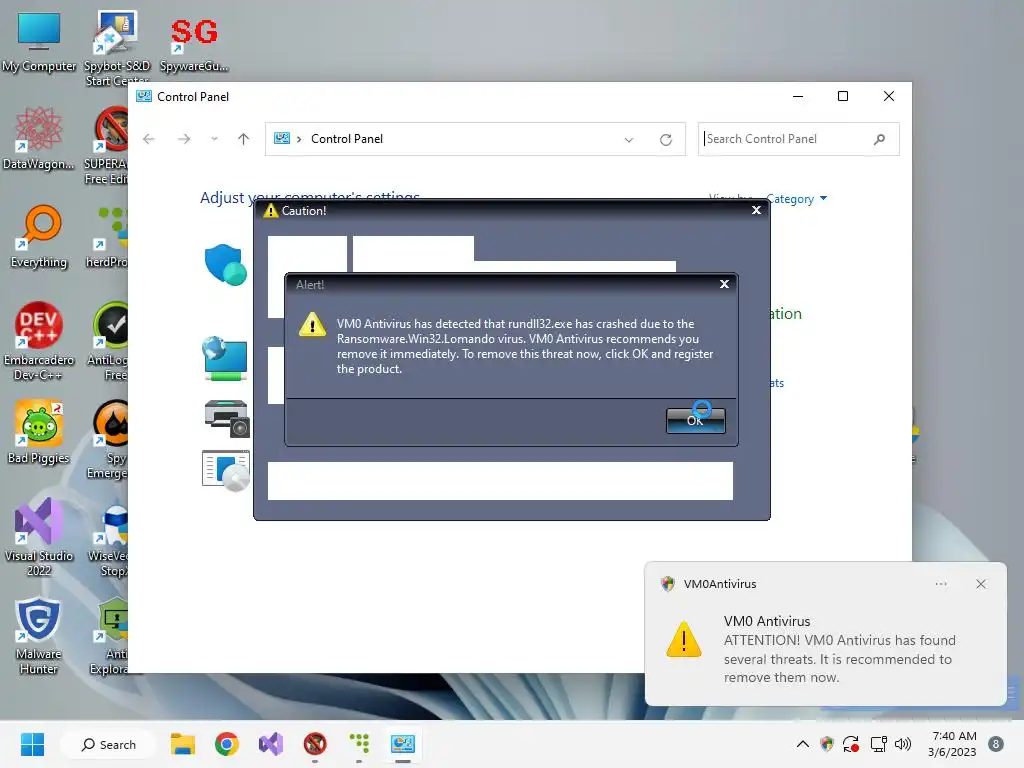
Task: Click the VM0 Antivirus tray shield icon
Action: (827, 744)
